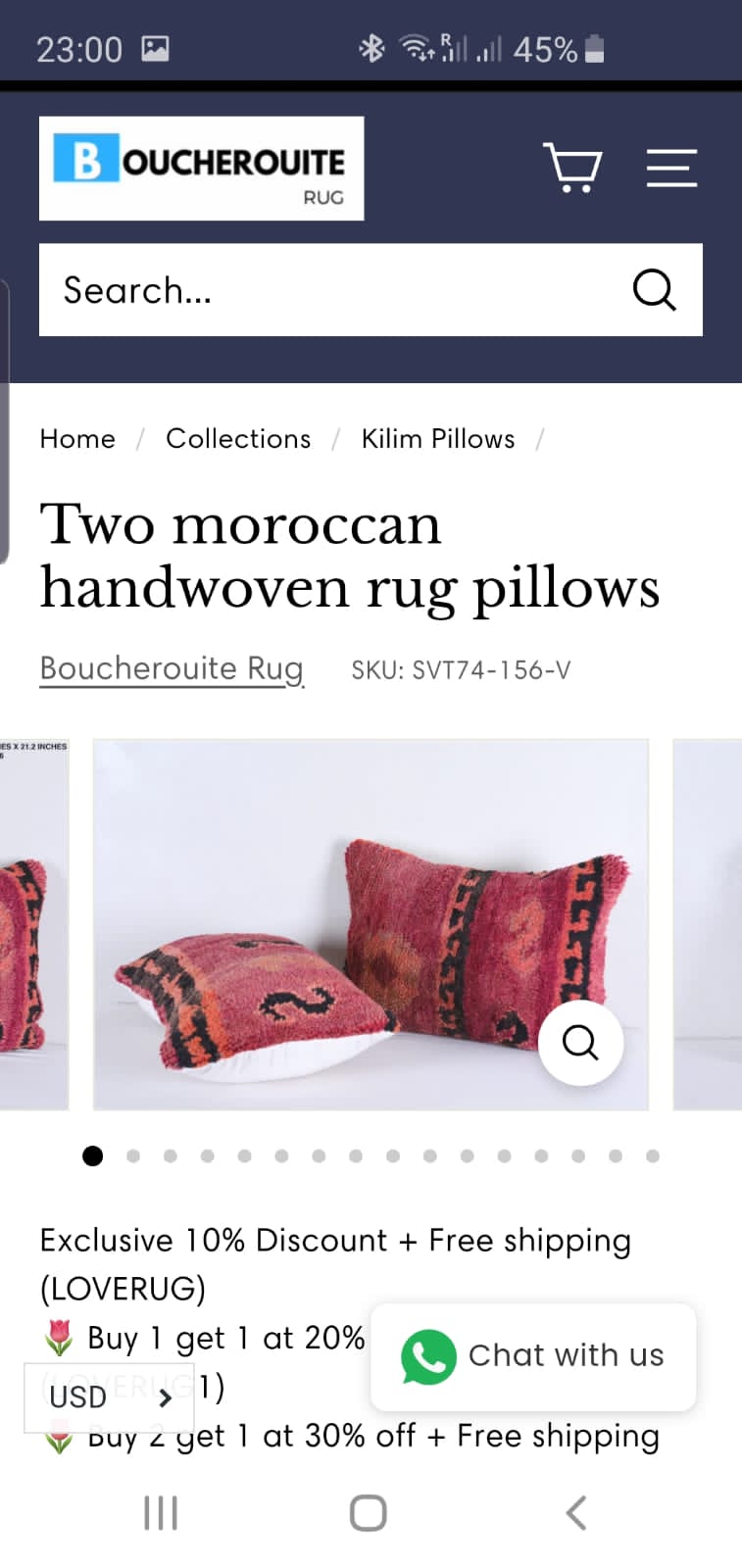The image size is (742, 1568).
Task: Open the shopping cart
Action: point(572,168)
